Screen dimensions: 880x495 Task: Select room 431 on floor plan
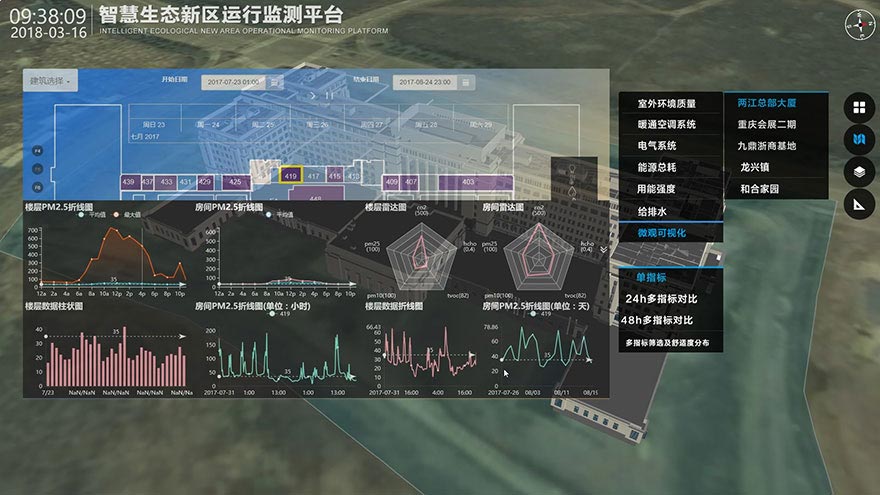point(185,182)
